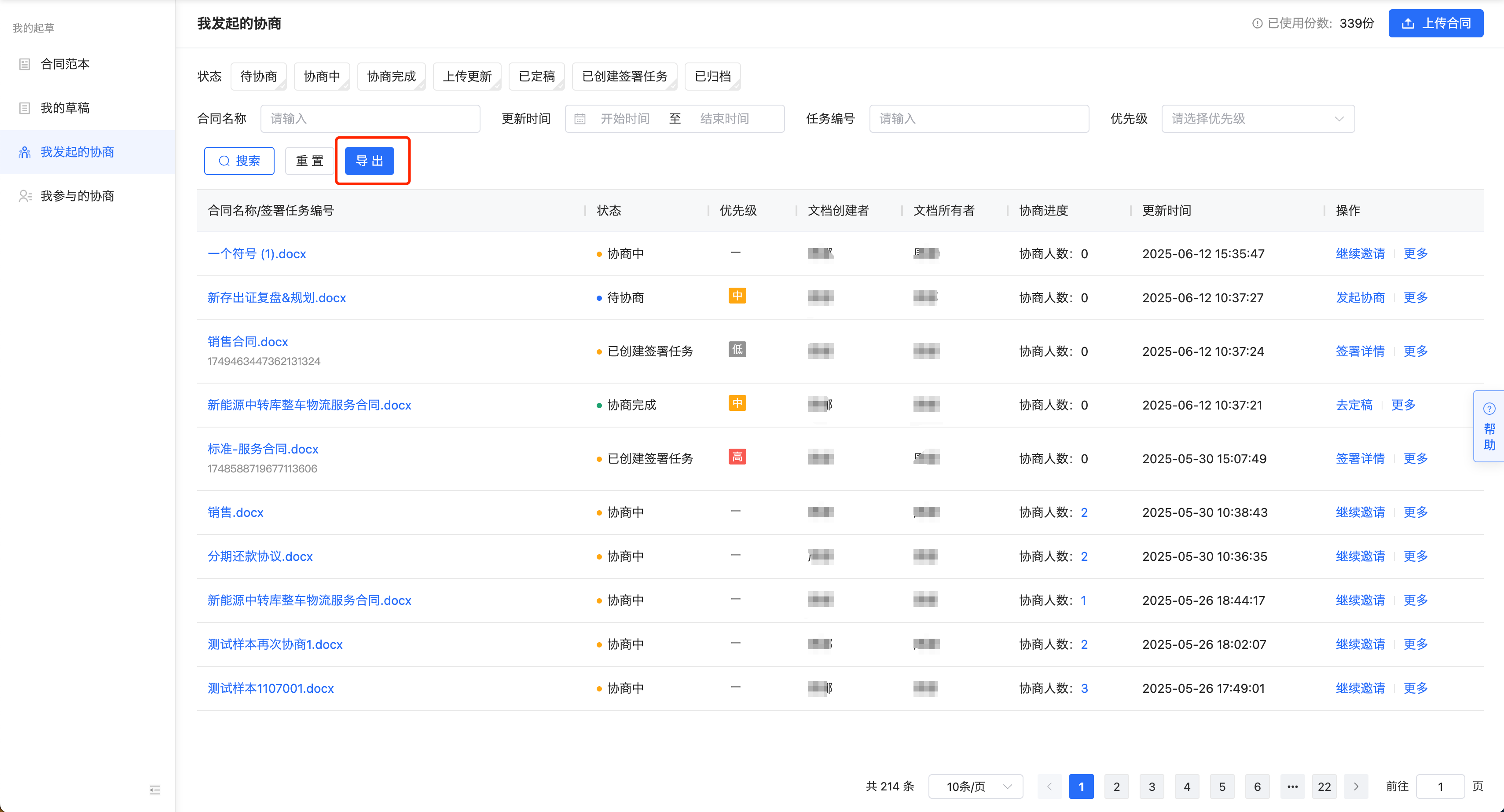Click the info icon next to 已使用份数
The height and width of the screenshot is (812, 1504).
[x=1257, y=23]
